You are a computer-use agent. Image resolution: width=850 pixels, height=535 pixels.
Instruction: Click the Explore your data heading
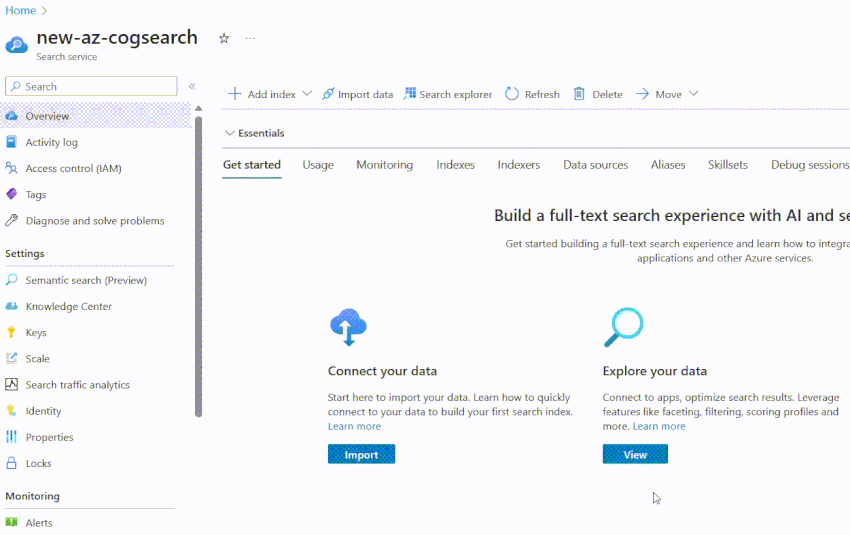point(655,371)
